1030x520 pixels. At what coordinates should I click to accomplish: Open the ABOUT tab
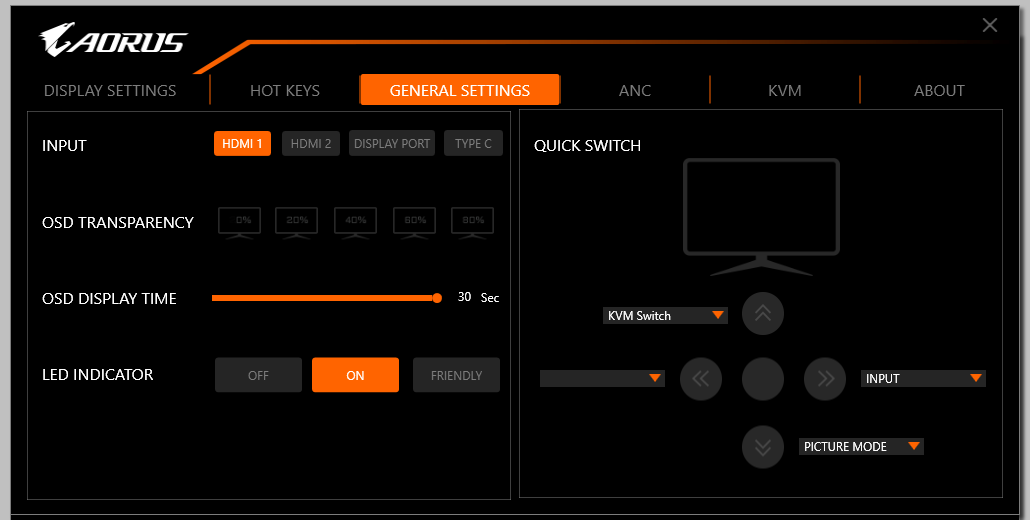point(939,91)
